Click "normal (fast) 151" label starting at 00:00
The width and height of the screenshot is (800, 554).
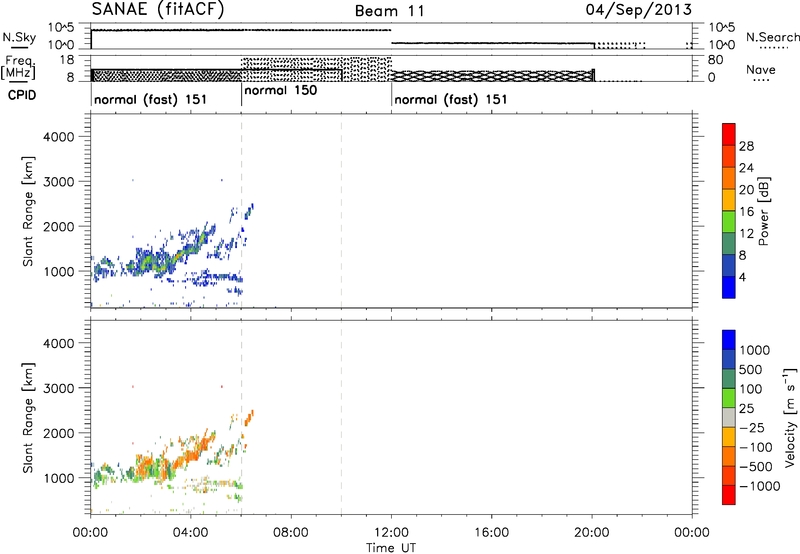click(151, 99)
